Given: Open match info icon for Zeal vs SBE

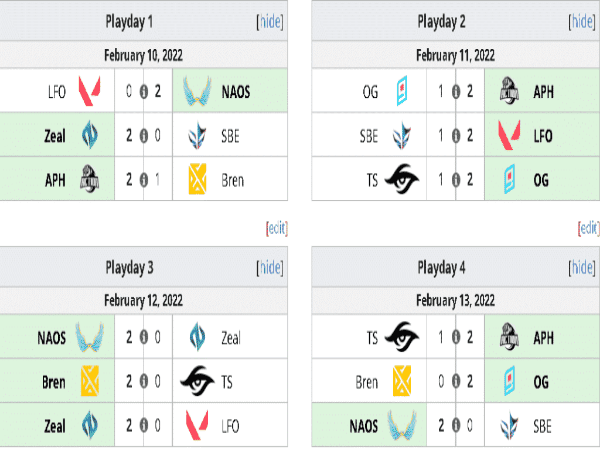Looking at the screenshot, I should 143,137.
